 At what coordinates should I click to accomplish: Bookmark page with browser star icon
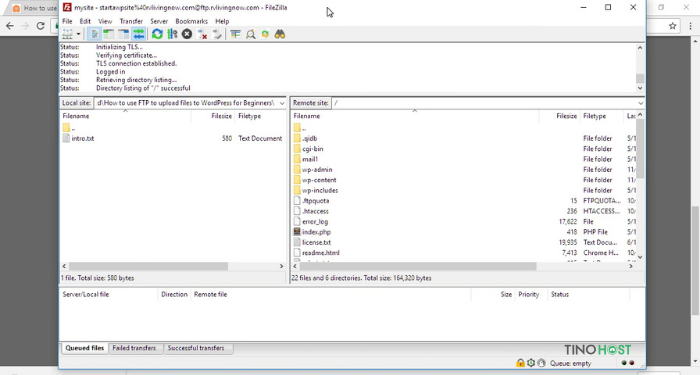click(672, 26)
